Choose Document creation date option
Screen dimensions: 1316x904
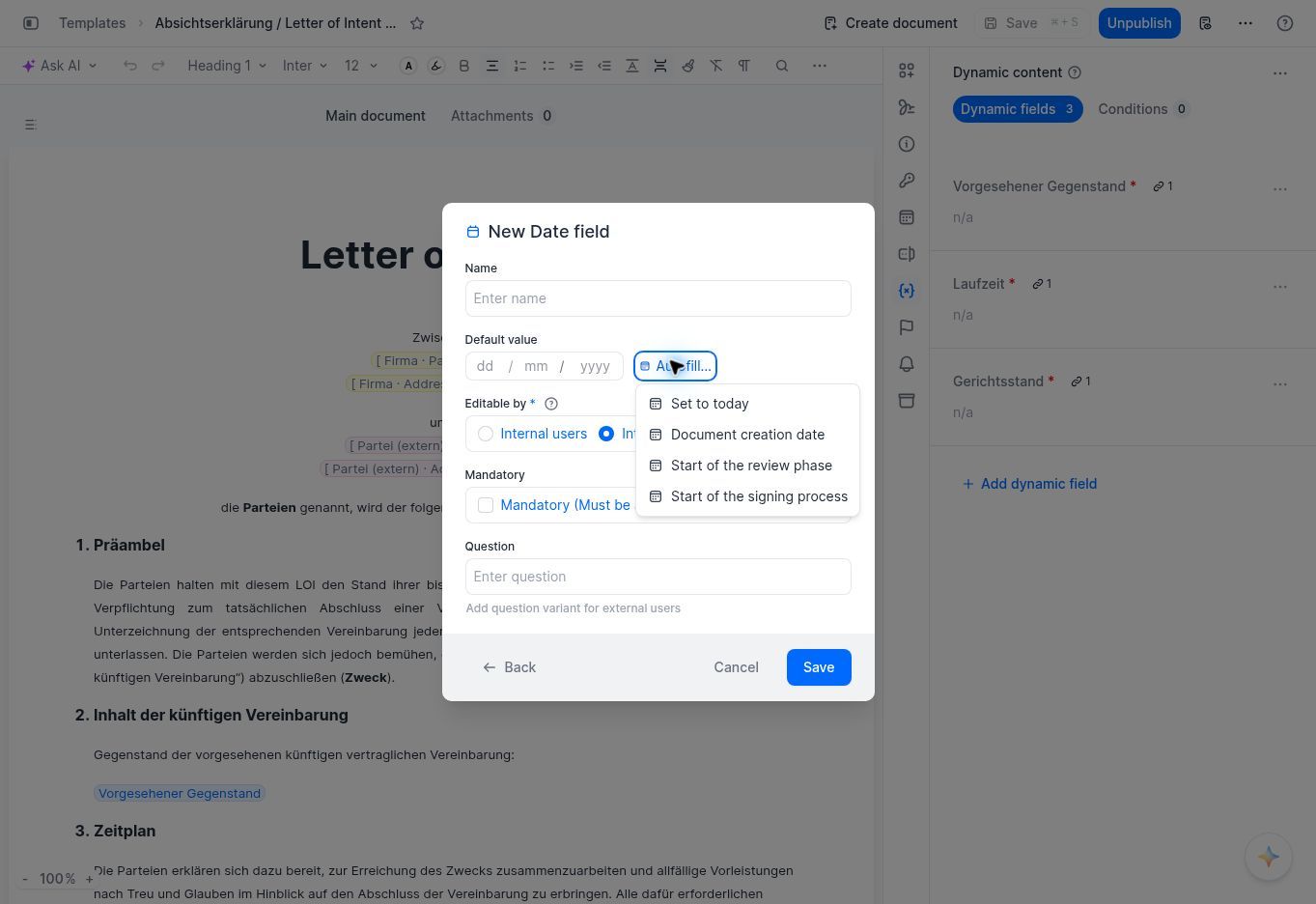(x=747, y=435)
